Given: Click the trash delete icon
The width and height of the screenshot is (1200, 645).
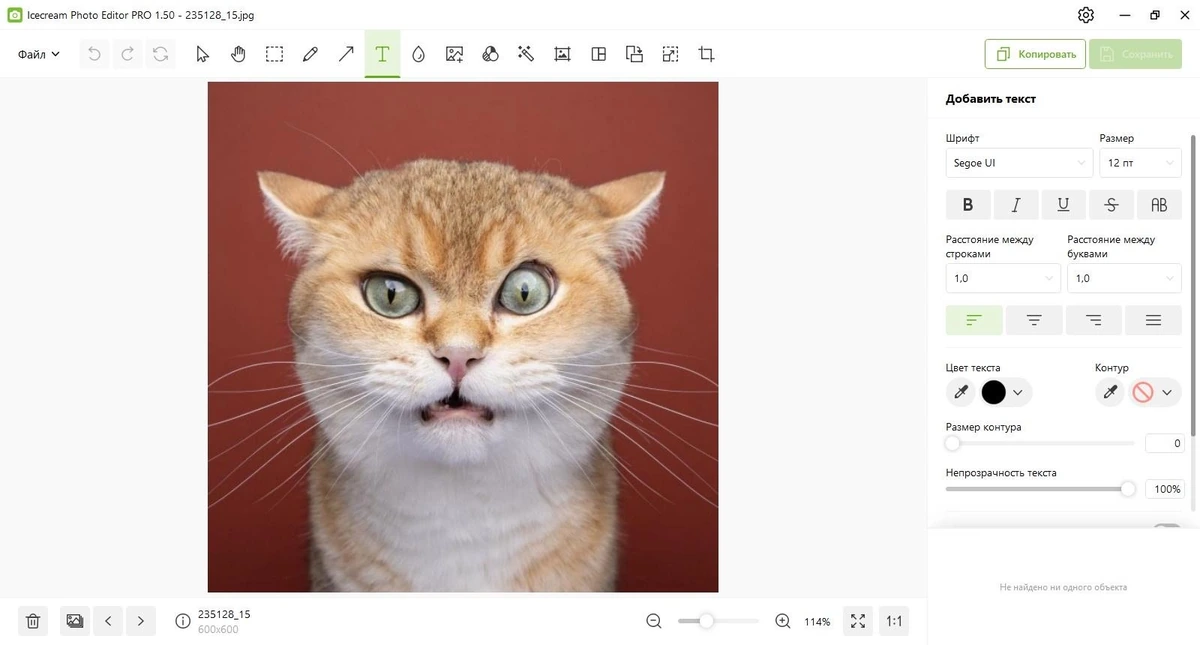Looking at the screenshot, I should (x=33, y=621).
